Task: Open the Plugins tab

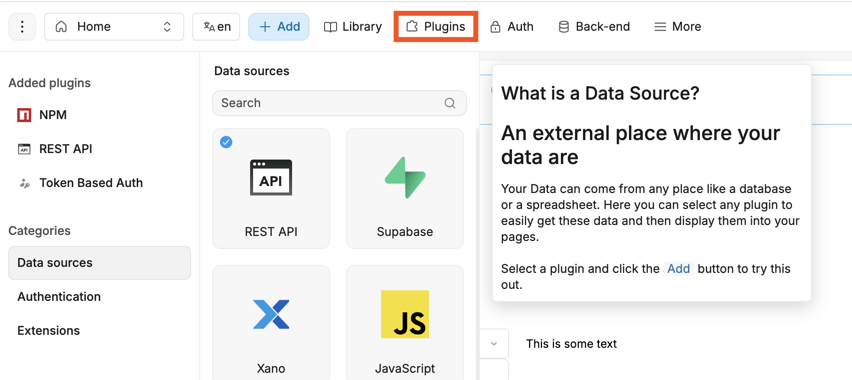Action: (x=436, y=27)
